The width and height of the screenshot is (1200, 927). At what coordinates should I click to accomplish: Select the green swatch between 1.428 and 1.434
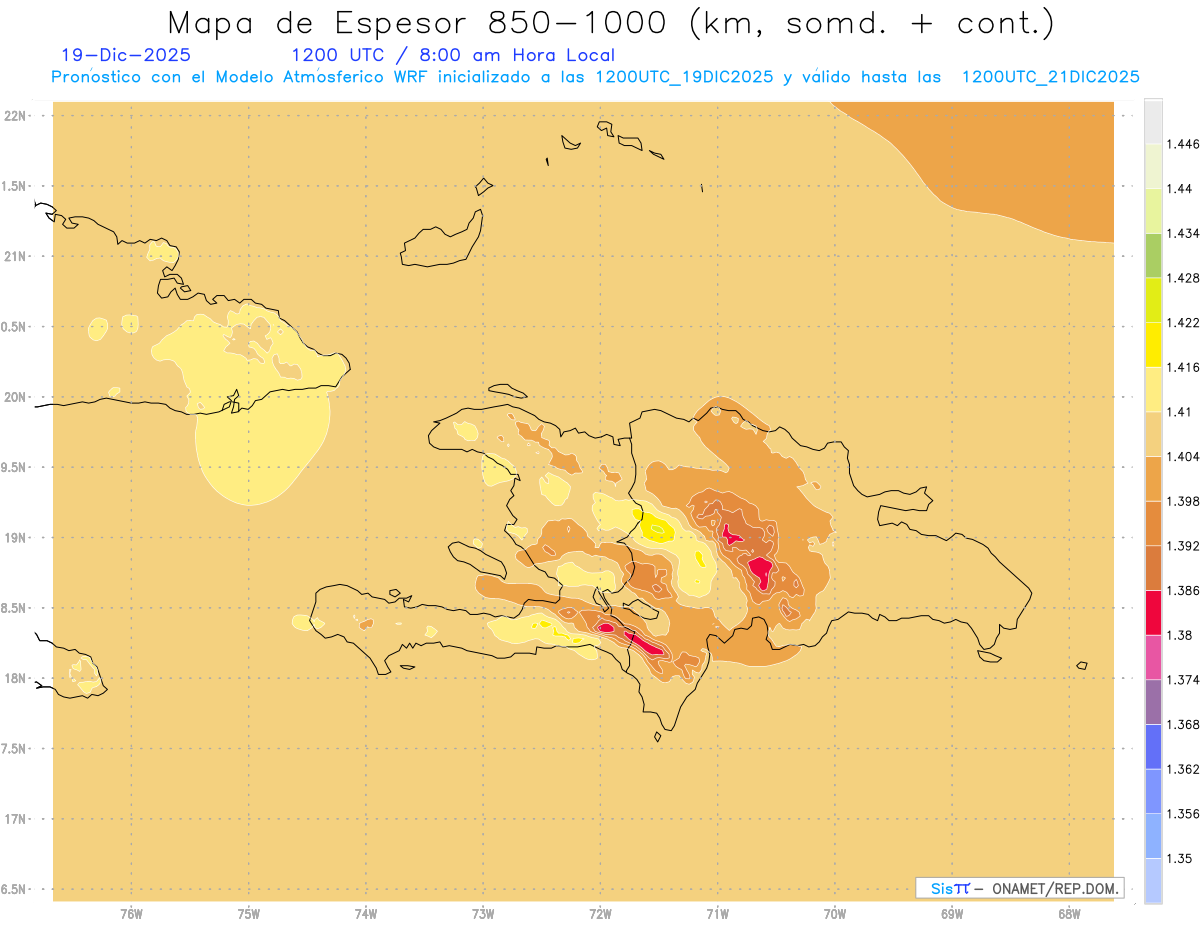coord(1153,255)
